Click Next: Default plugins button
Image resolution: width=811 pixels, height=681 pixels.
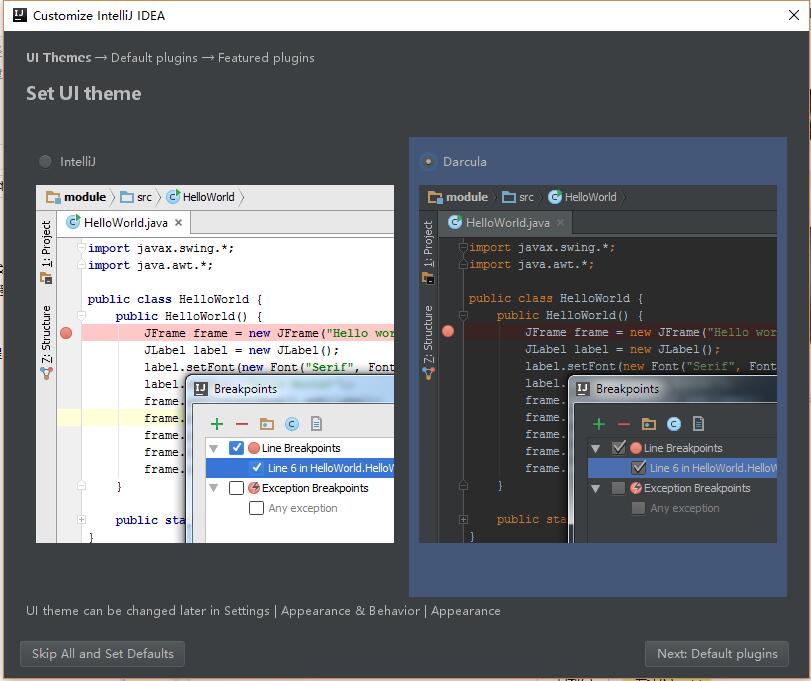click(717, 654)
